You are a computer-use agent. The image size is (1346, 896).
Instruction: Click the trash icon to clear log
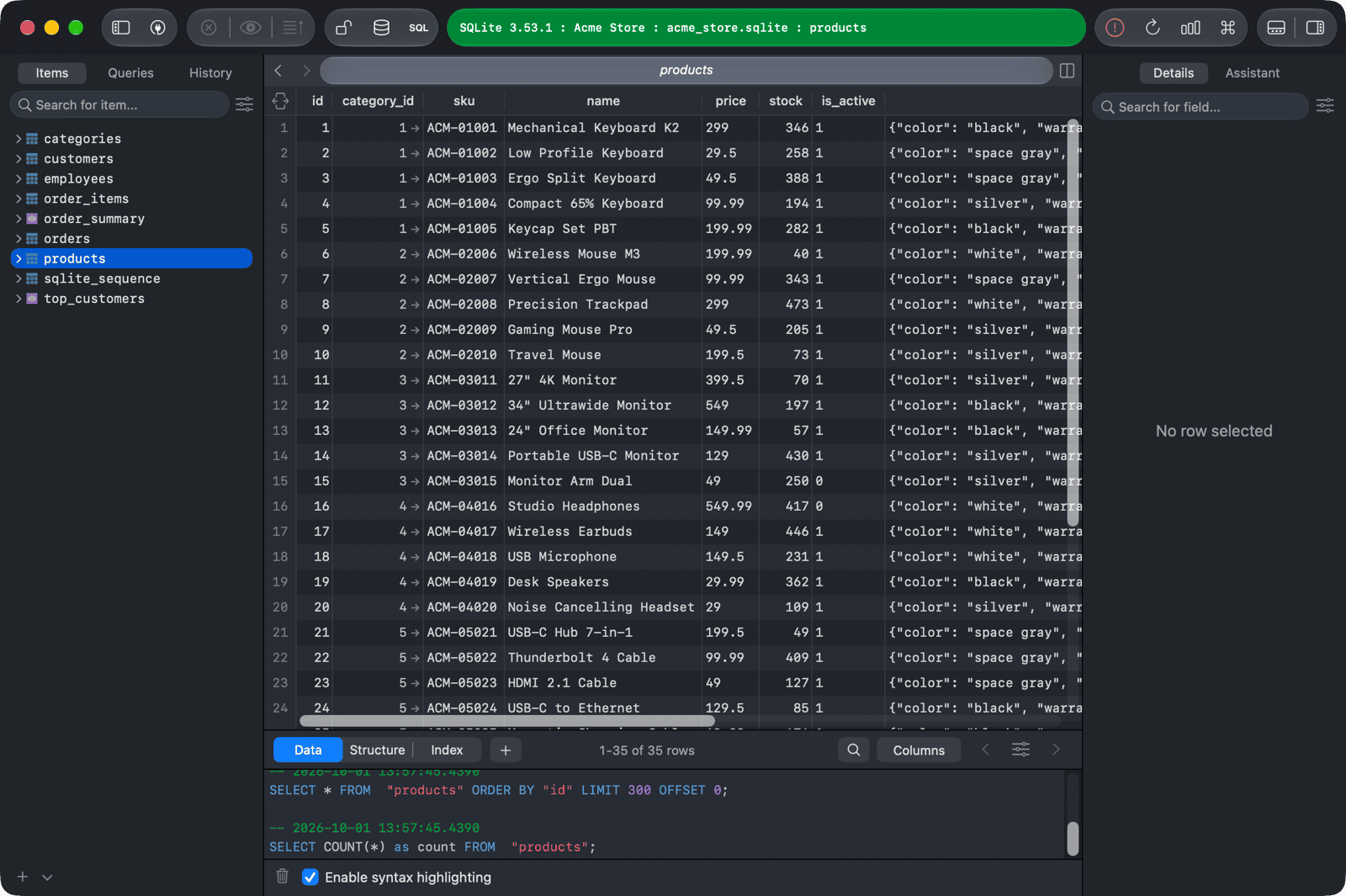283,877
